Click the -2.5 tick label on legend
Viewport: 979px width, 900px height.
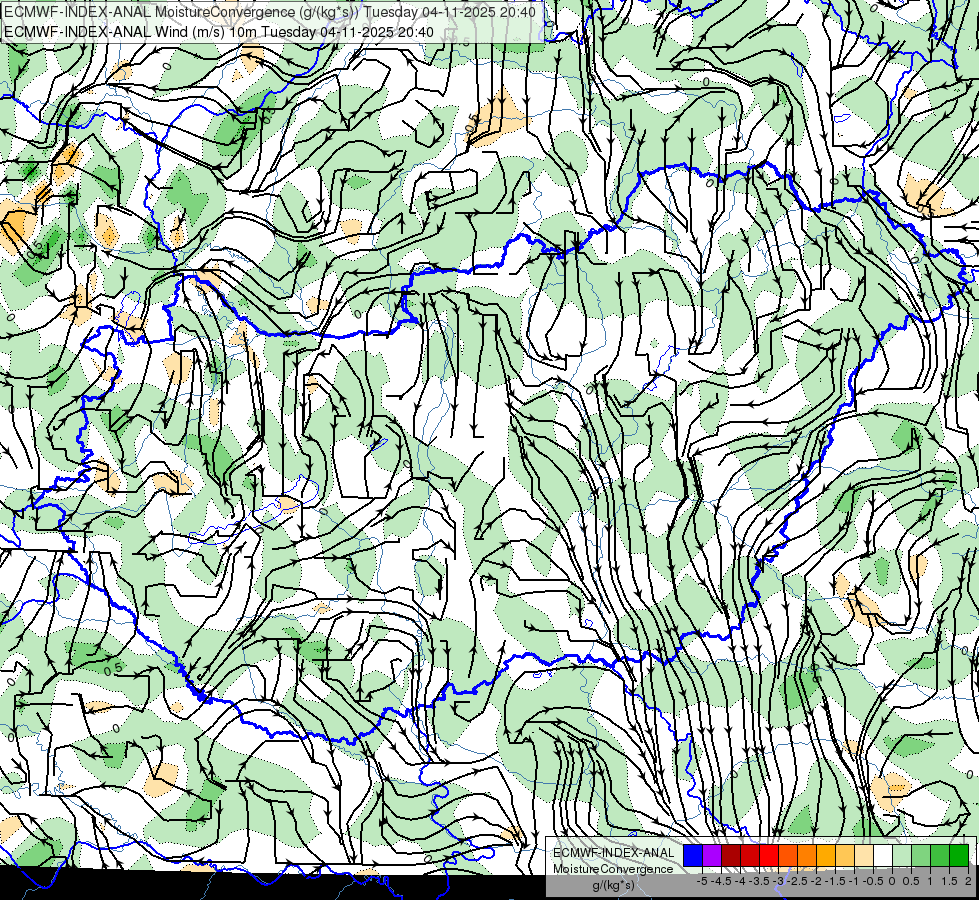(x=797, y=881)
